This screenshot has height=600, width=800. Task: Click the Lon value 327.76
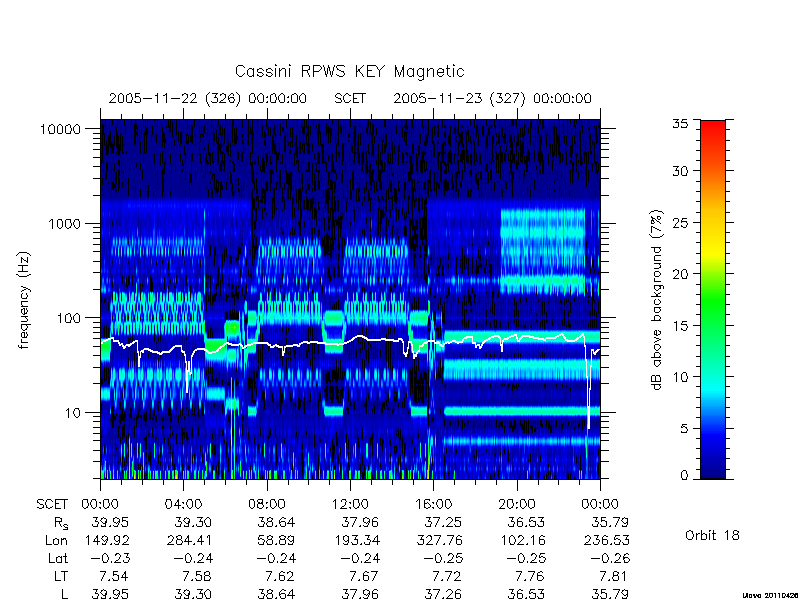tap(439, 540)
